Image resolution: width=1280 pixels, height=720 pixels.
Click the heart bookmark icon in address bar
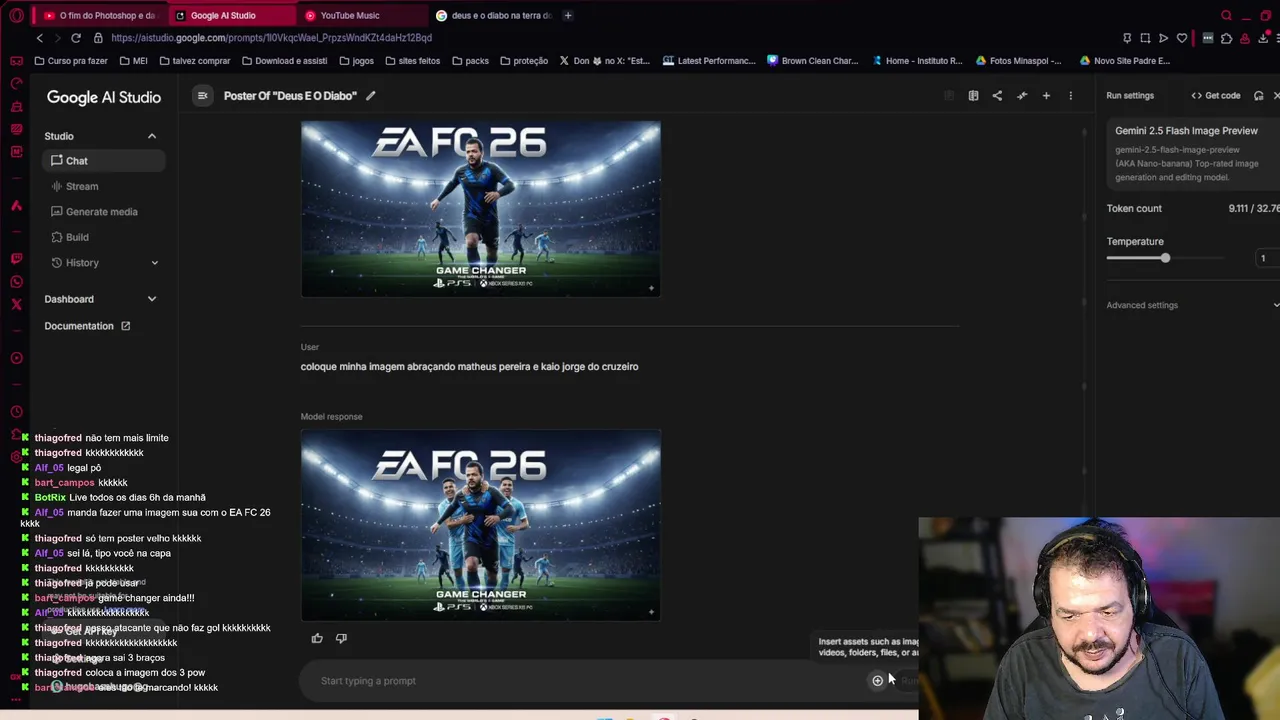[x=1181, y=38]
